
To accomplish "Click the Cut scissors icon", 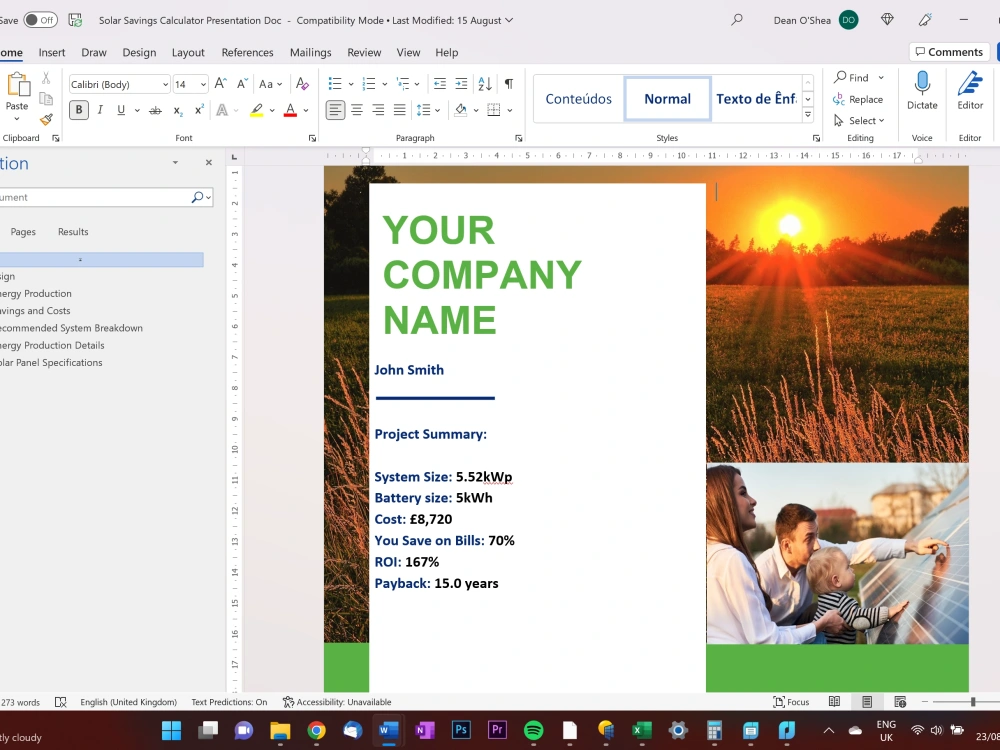I will [x=46, y=78].
